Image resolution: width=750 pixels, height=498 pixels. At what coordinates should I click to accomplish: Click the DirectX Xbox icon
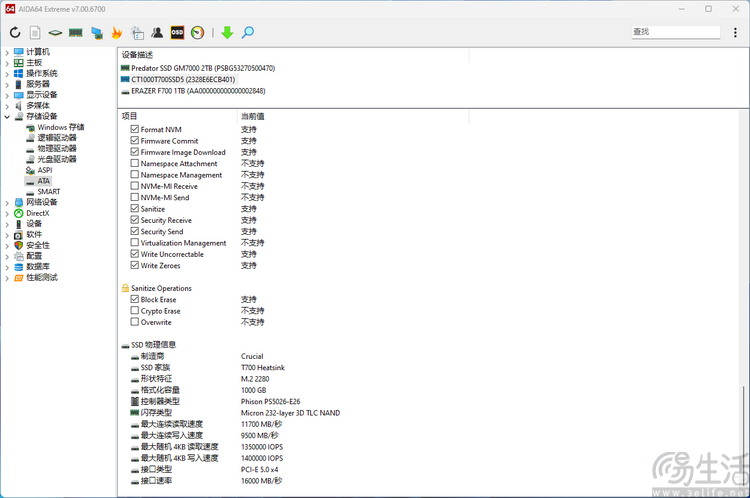tap(19, 213)
